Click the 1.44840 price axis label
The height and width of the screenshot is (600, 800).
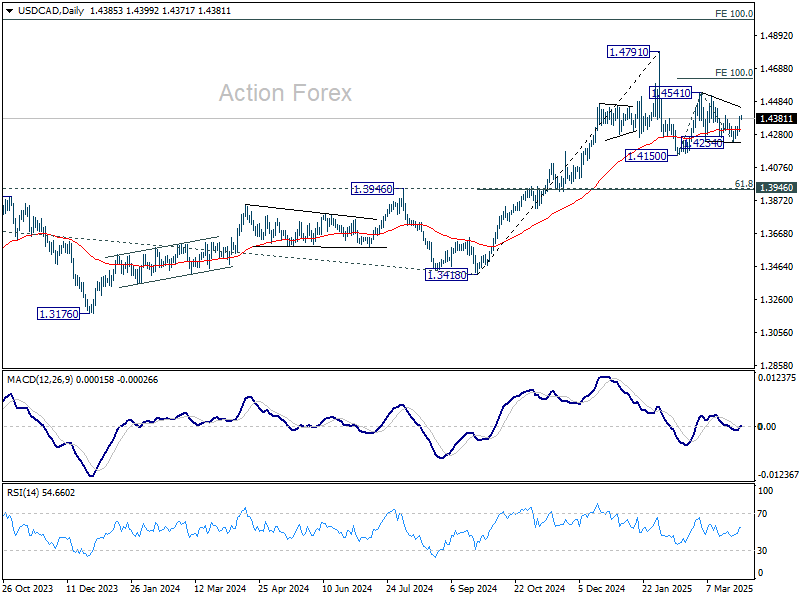[x=776, y=102]
